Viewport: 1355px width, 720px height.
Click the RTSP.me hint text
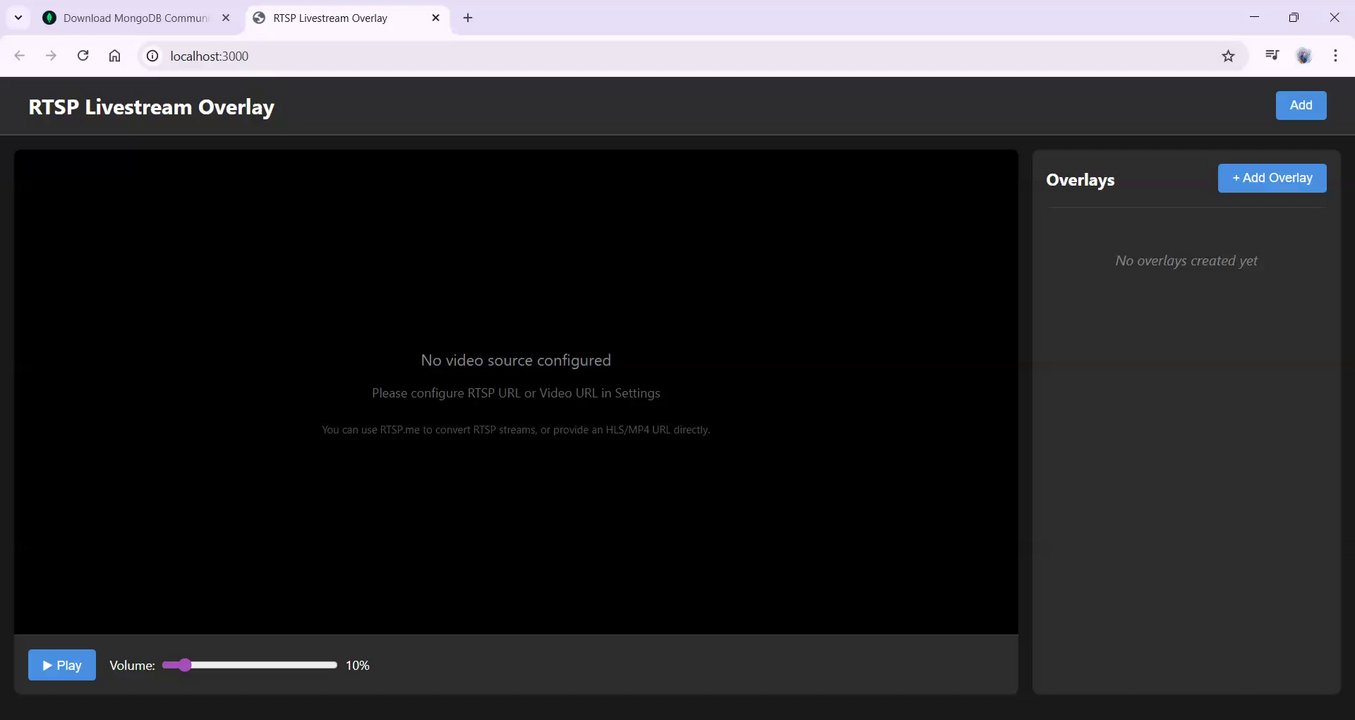(516, 430)
